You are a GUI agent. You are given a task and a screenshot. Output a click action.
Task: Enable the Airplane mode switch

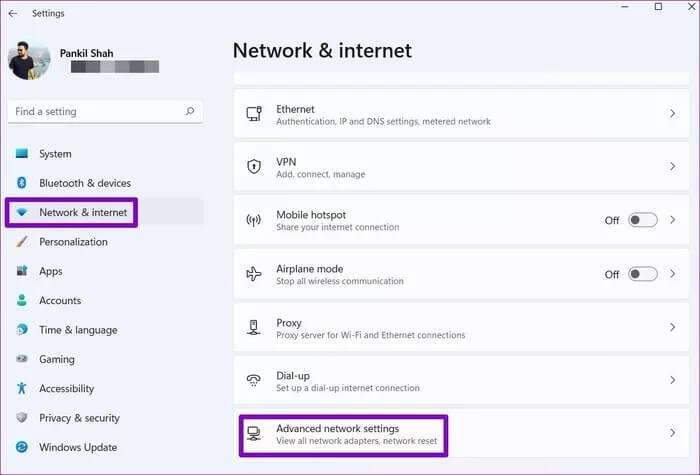point(642,274)
